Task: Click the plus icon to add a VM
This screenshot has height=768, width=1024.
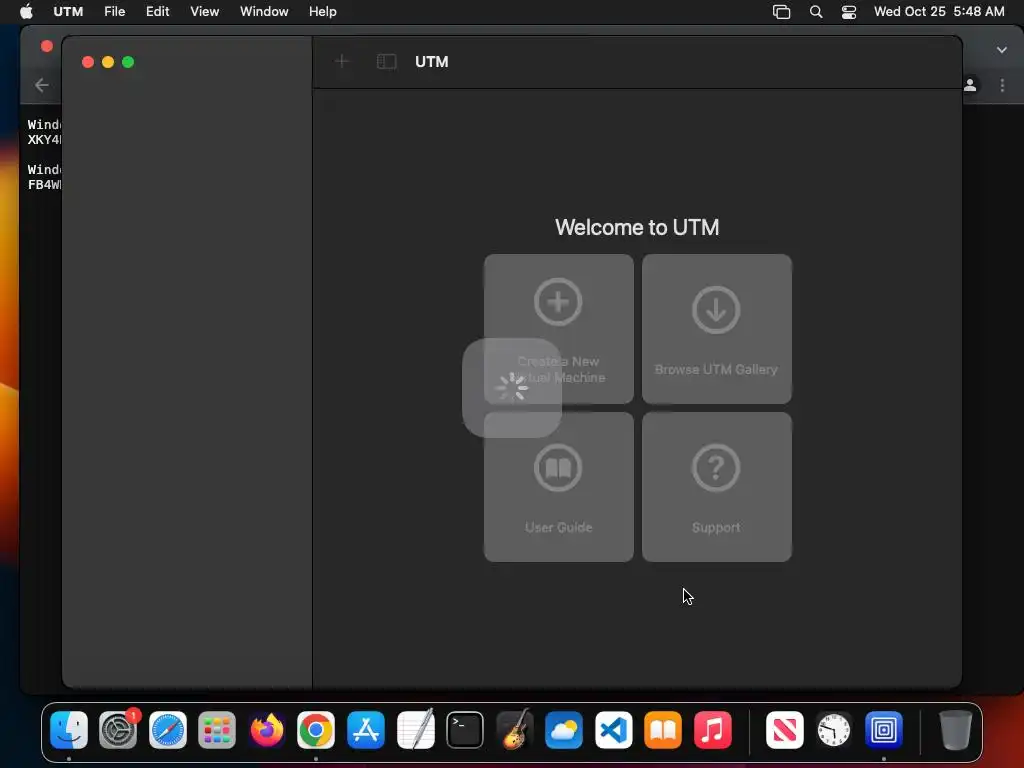Action: (342, 61)
